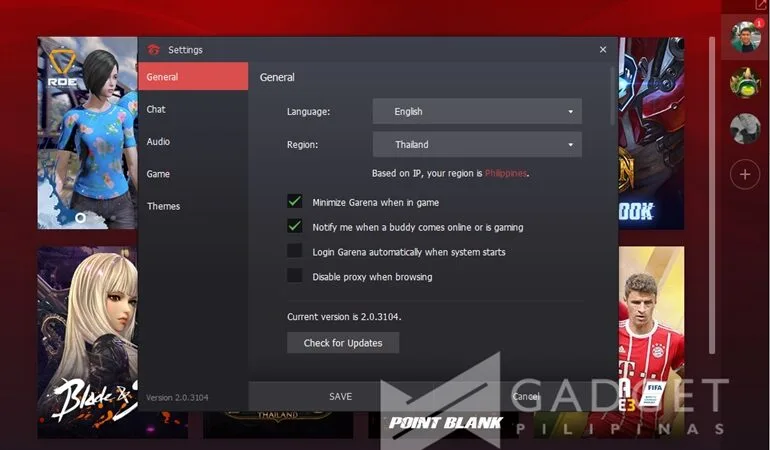Open the ROE game tile
This screenshot has height=450, width=770.
(x=87, y=133)
